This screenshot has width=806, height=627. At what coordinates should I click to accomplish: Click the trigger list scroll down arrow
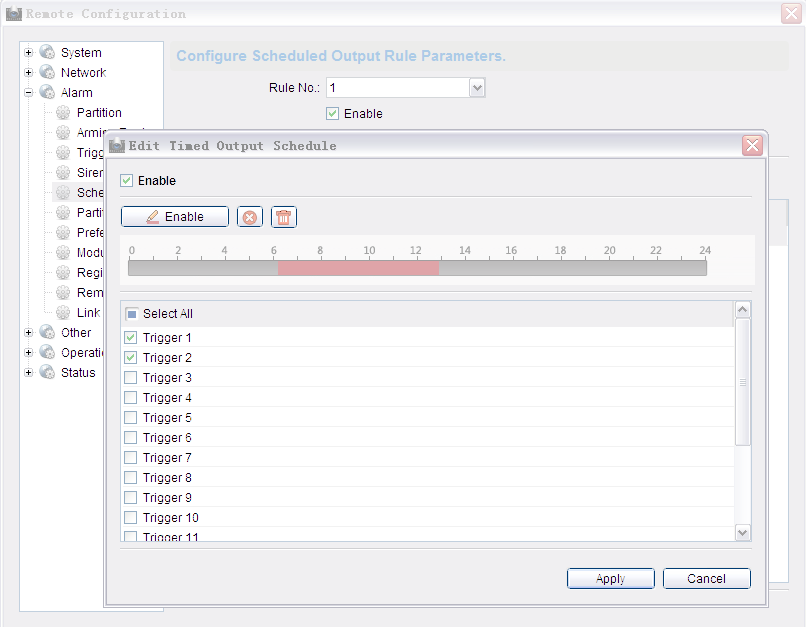coord(742,532)
